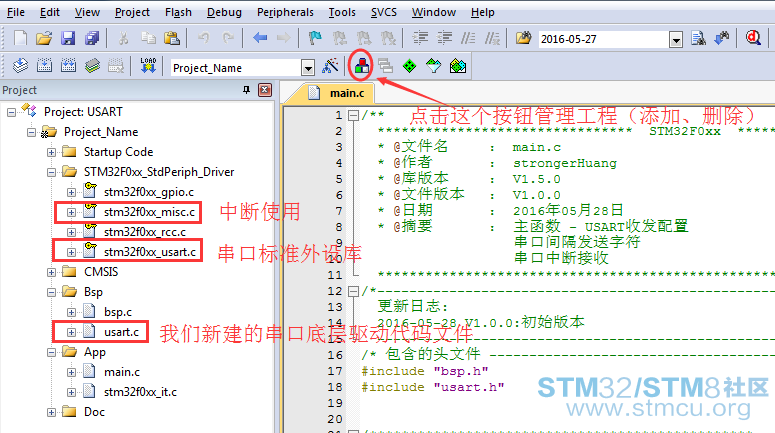Select stm32f0xx_usart.c in project tree
Screen dimensions: 775x433
click(x=150, y=252)
